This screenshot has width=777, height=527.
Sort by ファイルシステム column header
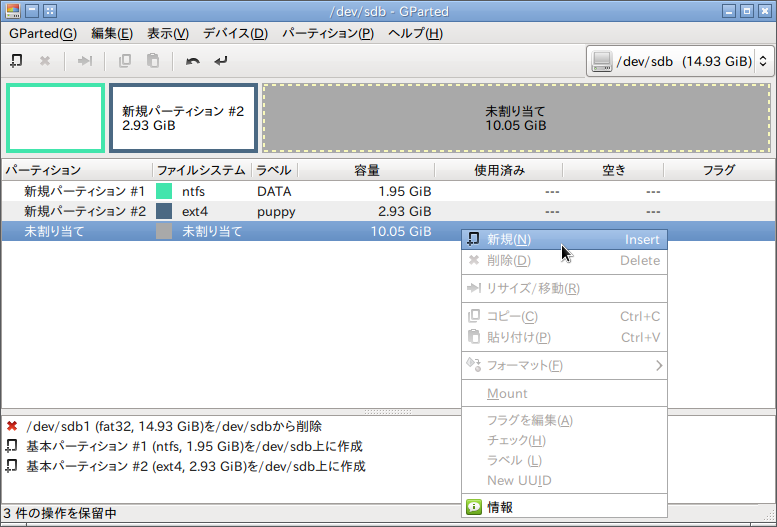(202, 170)
